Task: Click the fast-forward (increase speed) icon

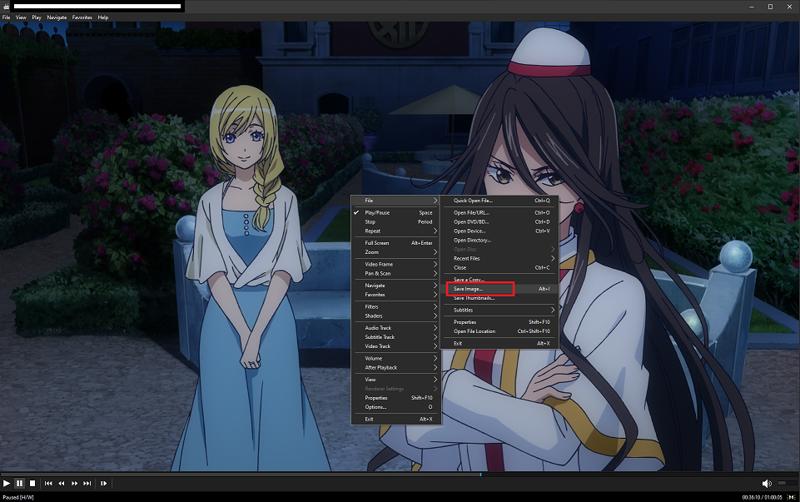Action: tap(74, 483)
